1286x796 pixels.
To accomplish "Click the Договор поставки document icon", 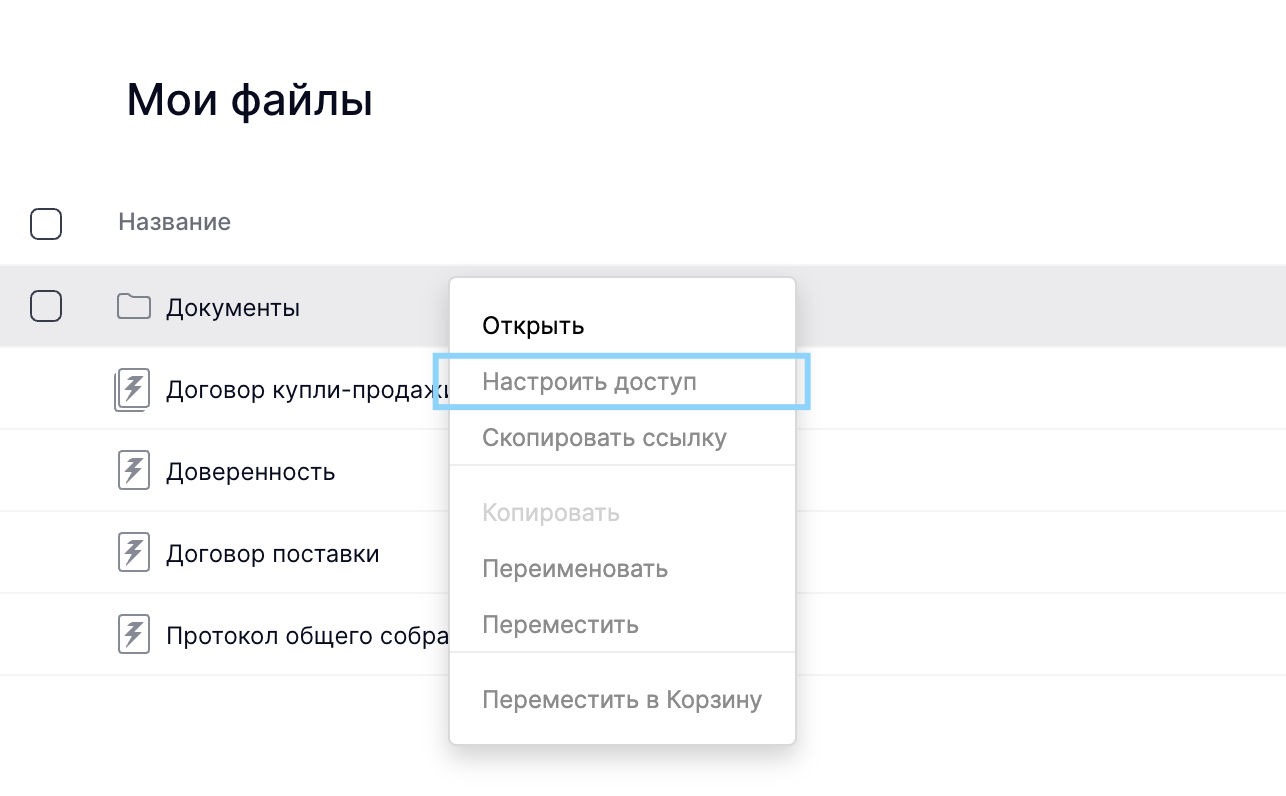I will (x=134, y=553).
